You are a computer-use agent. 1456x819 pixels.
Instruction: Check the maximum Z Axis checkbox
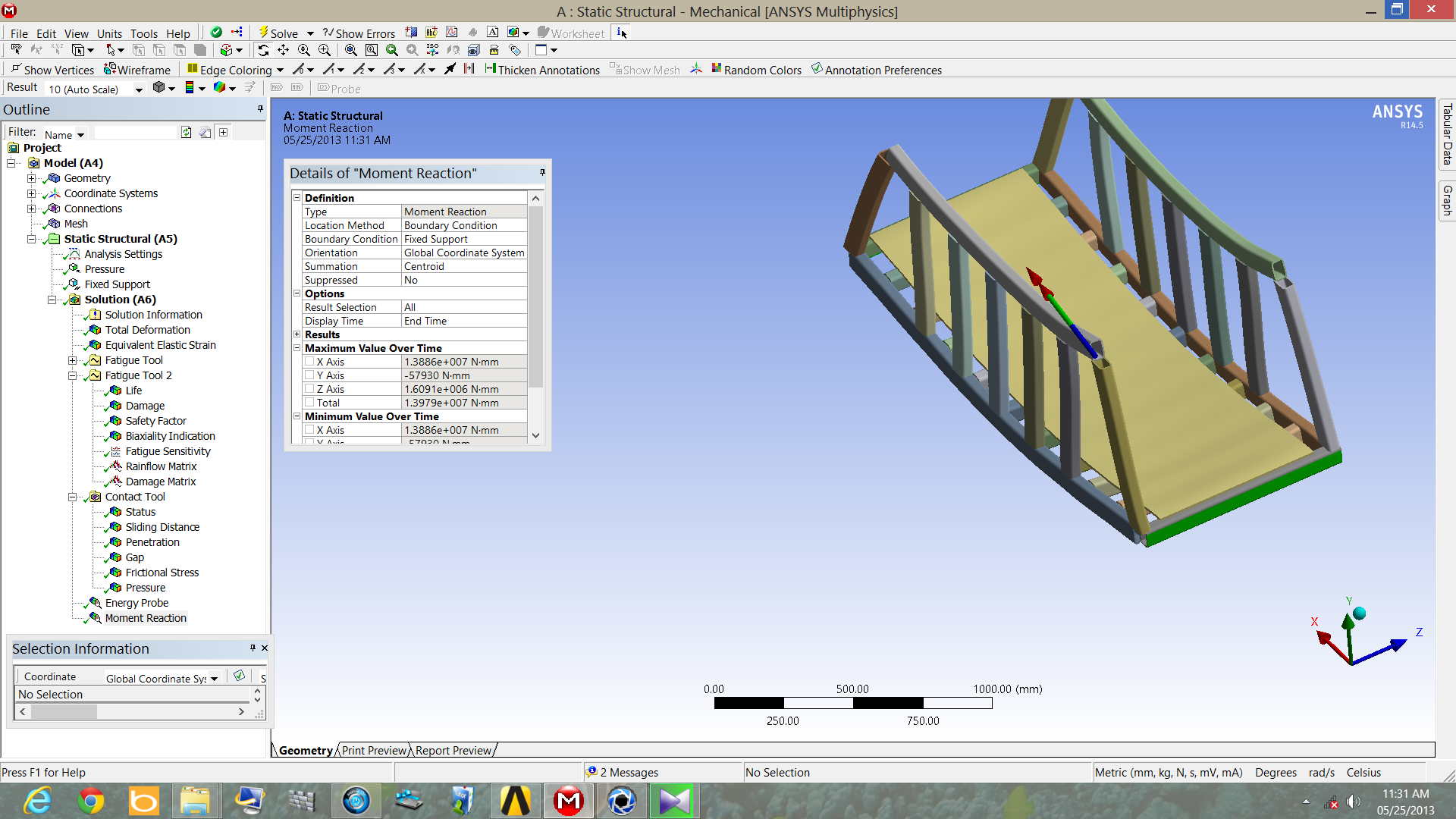(309, 389)
